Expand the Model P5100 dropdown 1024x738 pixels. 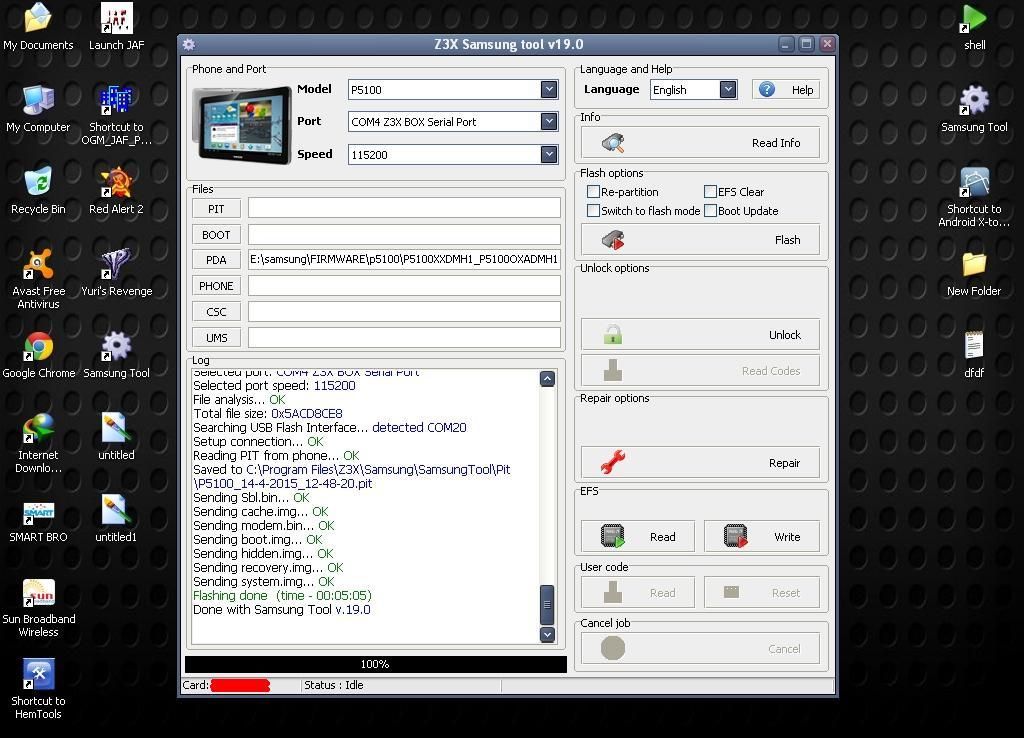tap(549, 90)
